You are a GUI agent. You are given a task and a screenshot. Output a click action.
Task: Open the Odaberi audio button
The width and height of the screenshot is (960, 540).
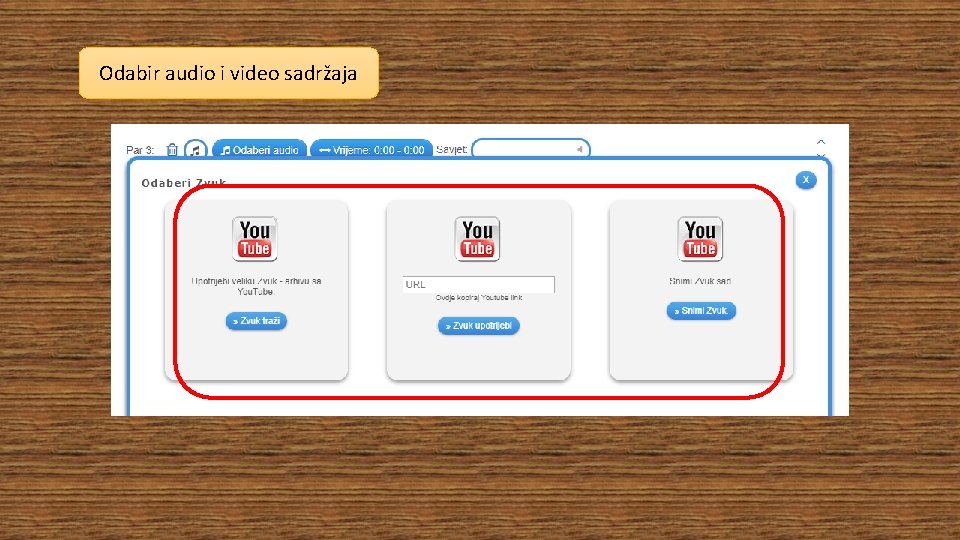[260, 149]
